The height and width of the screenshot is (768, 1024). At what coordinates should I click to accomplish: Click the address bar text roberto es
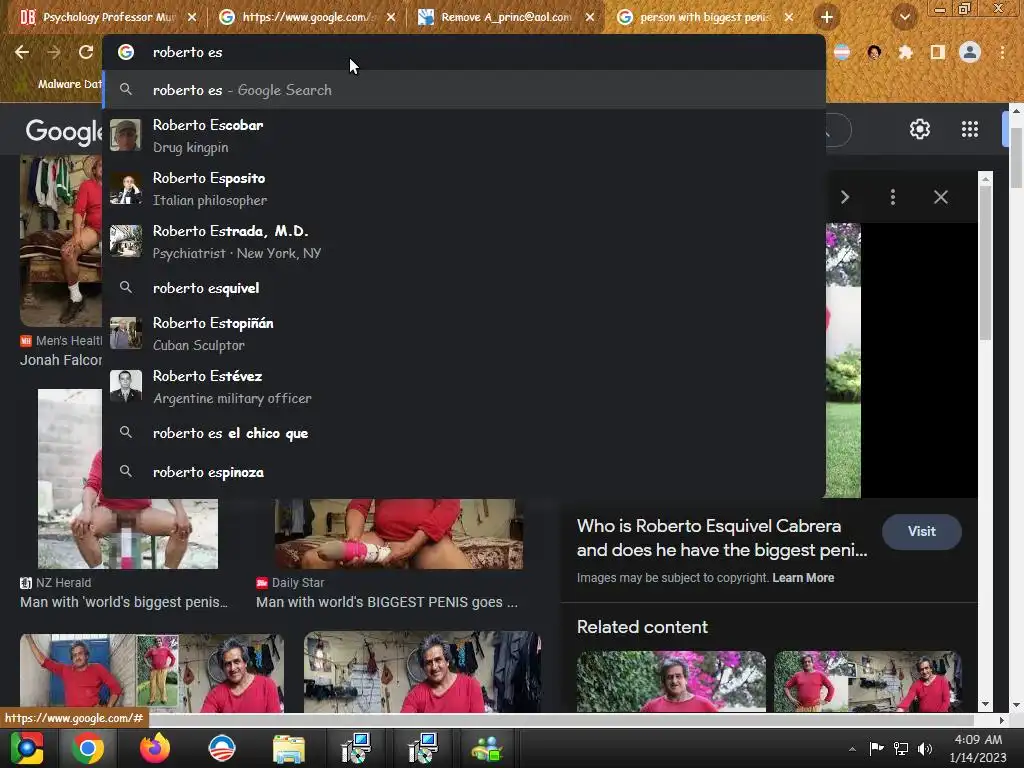click(x=187, y=52)
